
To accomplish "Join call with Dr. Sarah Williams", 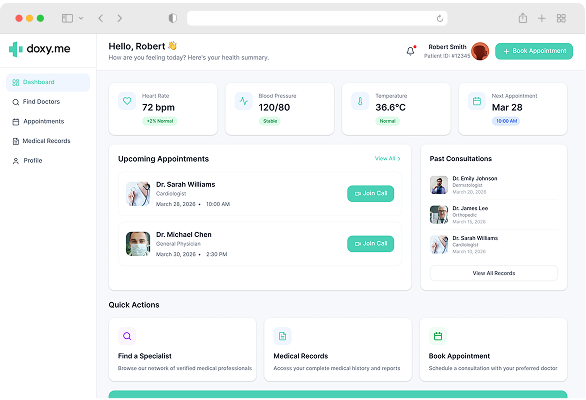I will click(x=370, y=194).
